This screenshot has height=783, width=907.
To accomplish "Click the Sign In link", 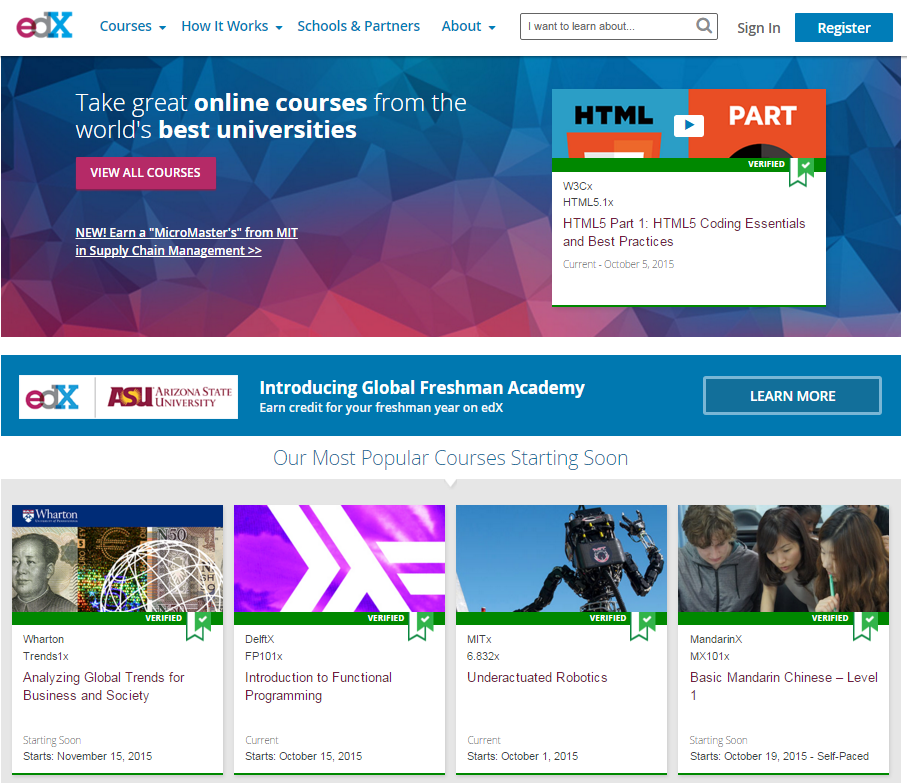I will [x=758, y=28].
